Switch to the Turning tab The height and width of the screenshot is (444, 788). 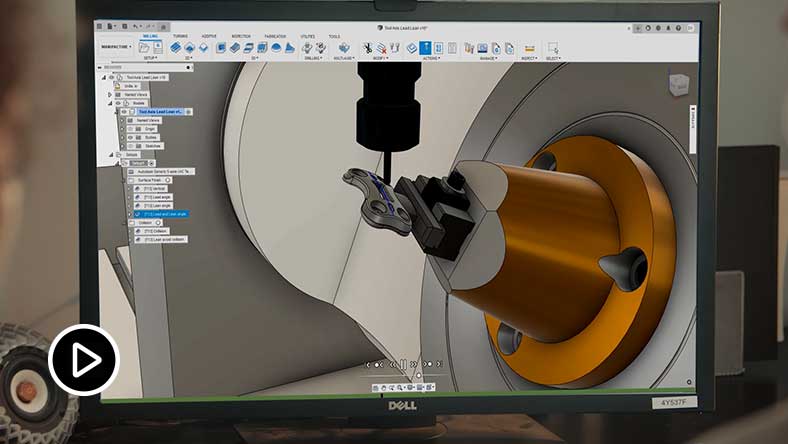[x=179, y=36]
